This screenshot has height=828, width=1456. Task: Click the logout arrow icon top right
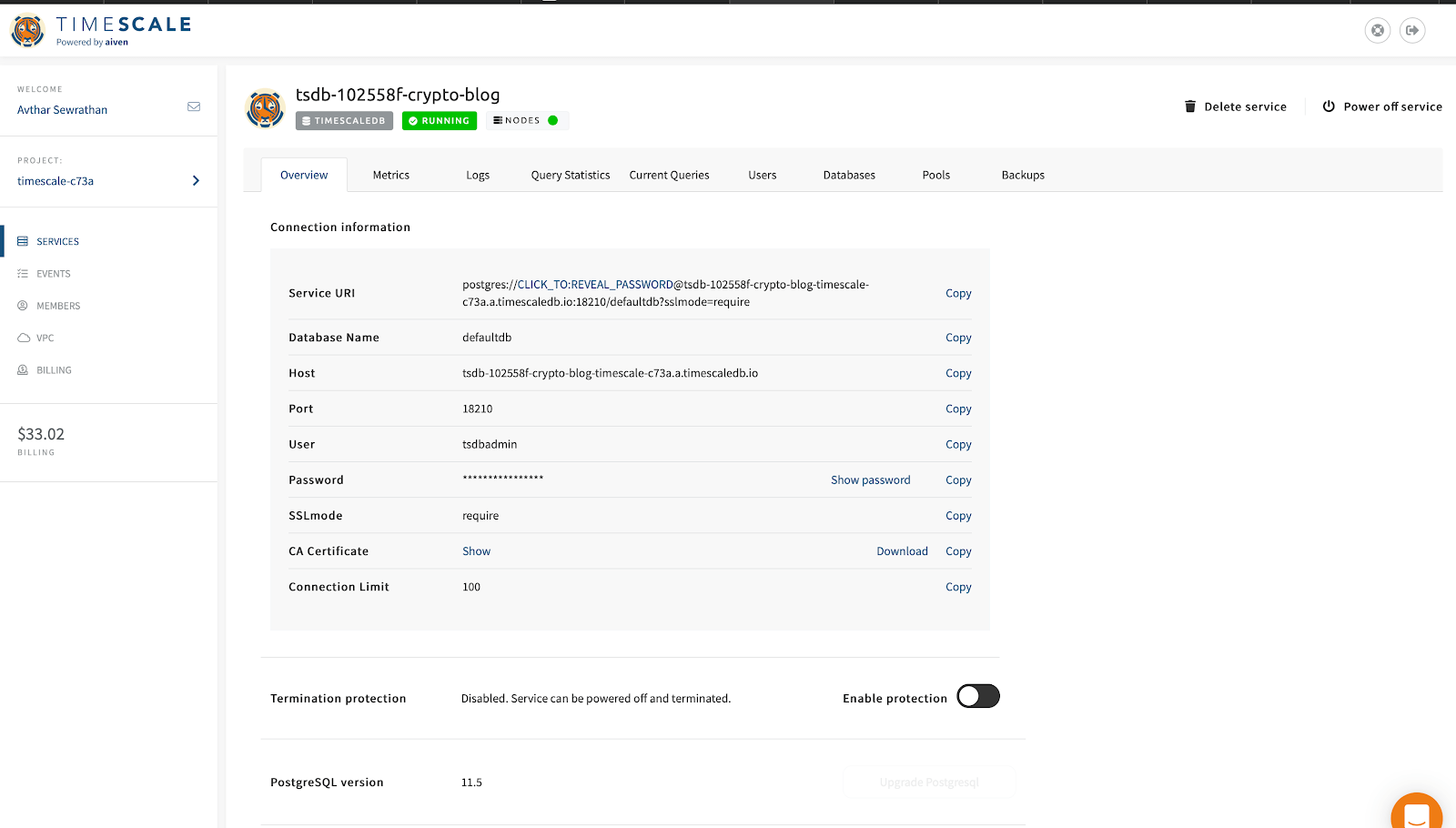pyautogui.click(x=1412, y=31)
